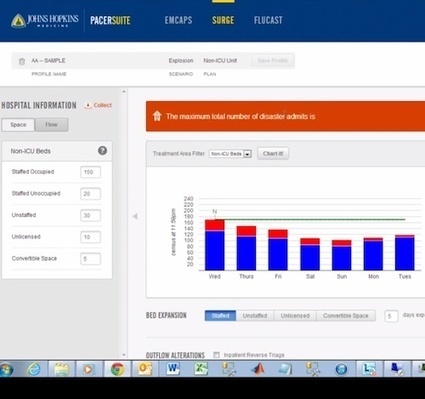Select the Convertible Space expansion toggle
425x399 pixels.
coord(346,316)
